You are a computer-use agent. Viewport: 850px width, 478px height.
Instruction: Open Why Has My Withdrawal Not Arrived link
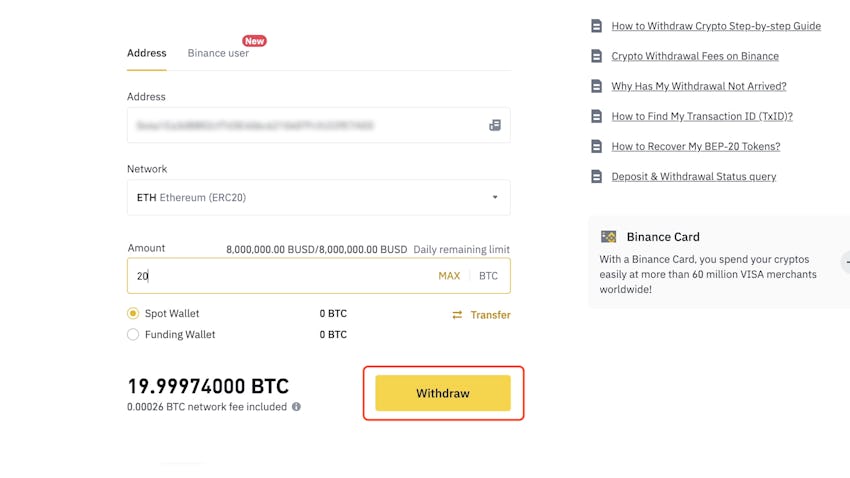(699, 86)
